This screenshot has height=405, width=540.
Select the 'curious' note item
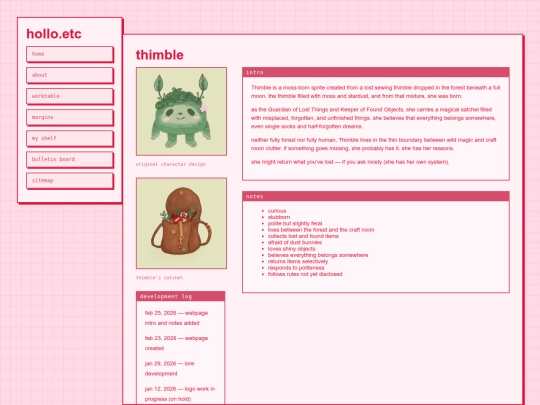pyautogui.click(x=277, y=211)
